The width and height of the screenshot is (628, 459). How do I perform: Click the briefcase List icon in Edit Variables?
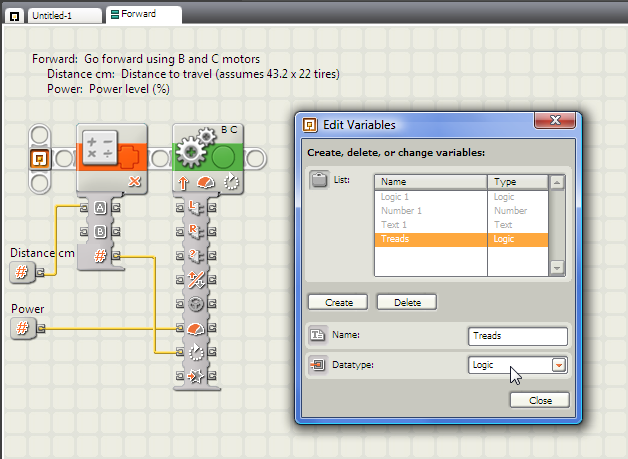(x=319, y=180)
